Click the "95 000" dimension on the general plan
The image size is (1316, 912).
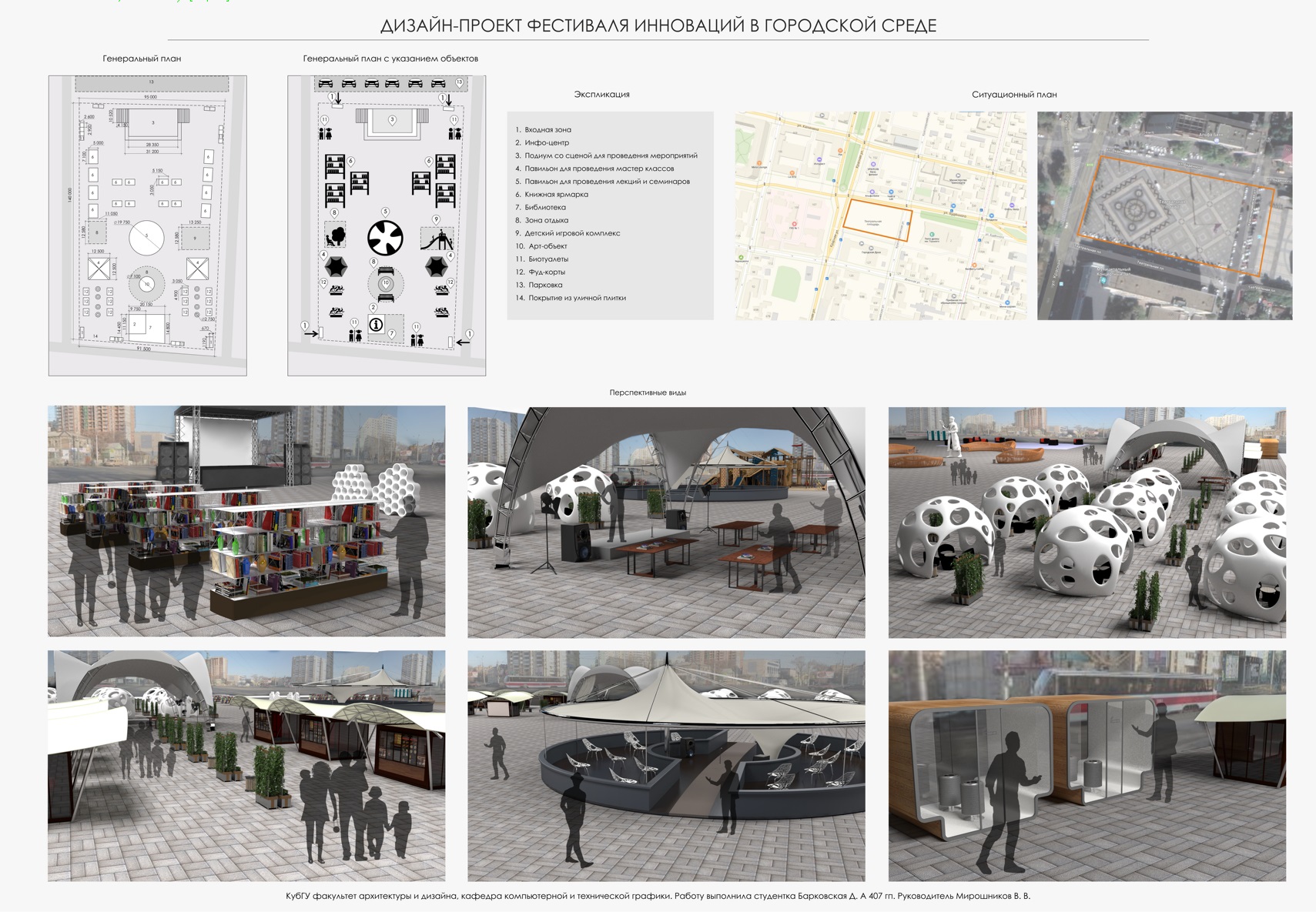150,97
